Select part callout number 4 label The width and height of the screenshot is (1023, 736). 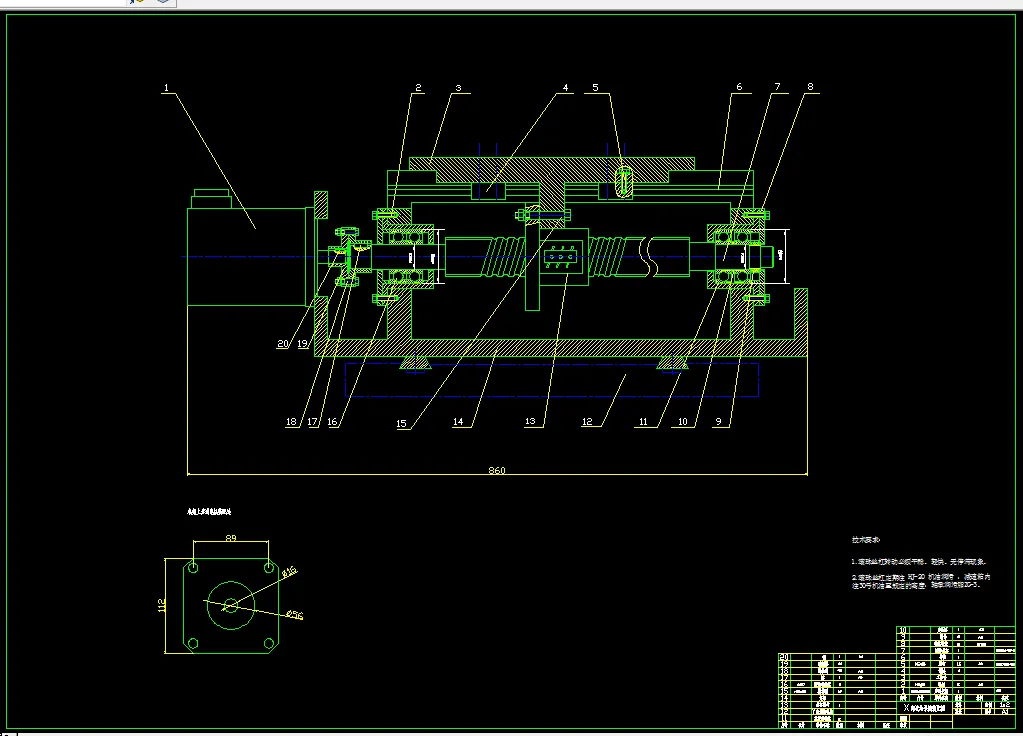pos(565,87)
